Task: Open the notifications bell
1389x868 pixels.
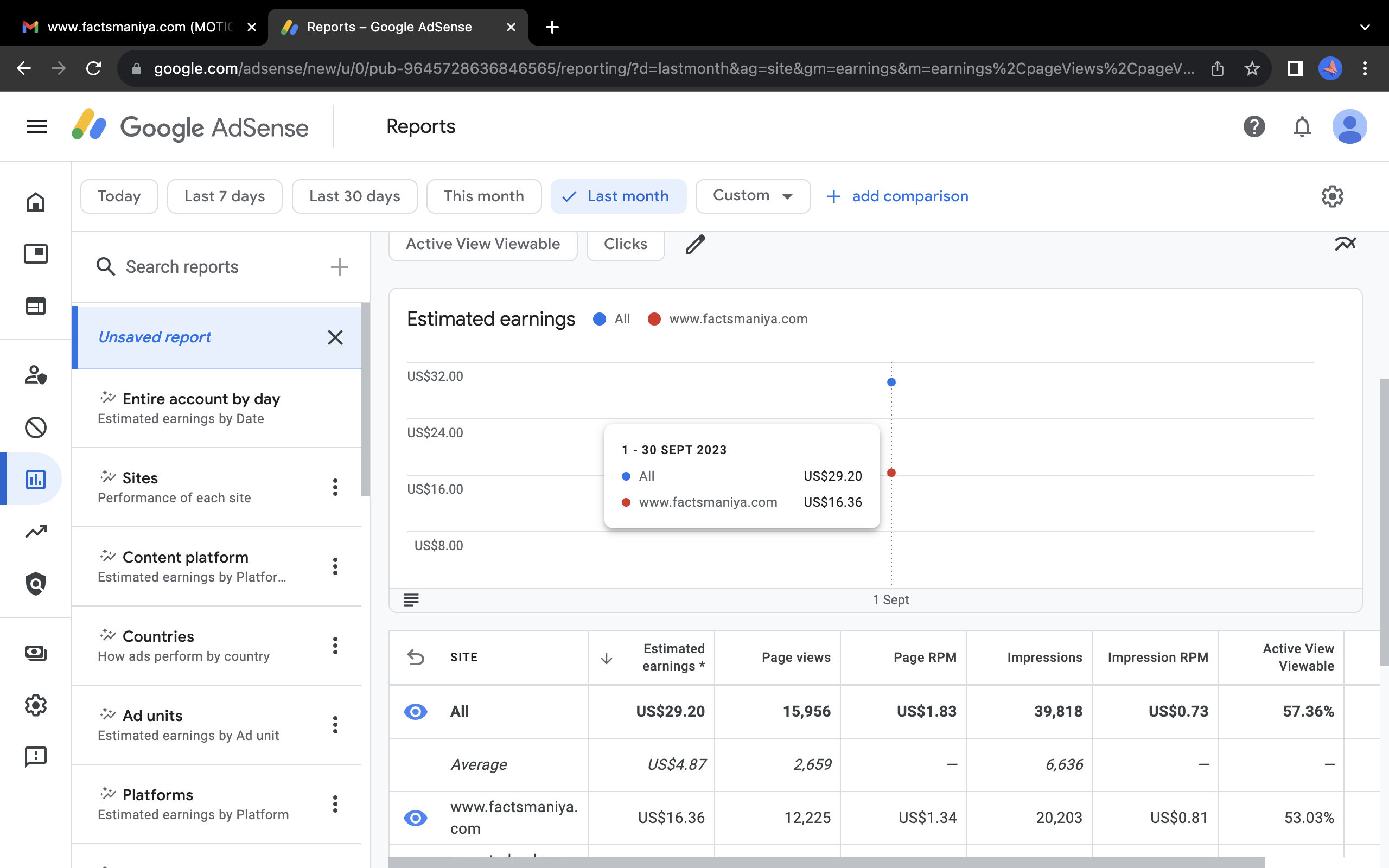Action: (x=1302, y=126)
